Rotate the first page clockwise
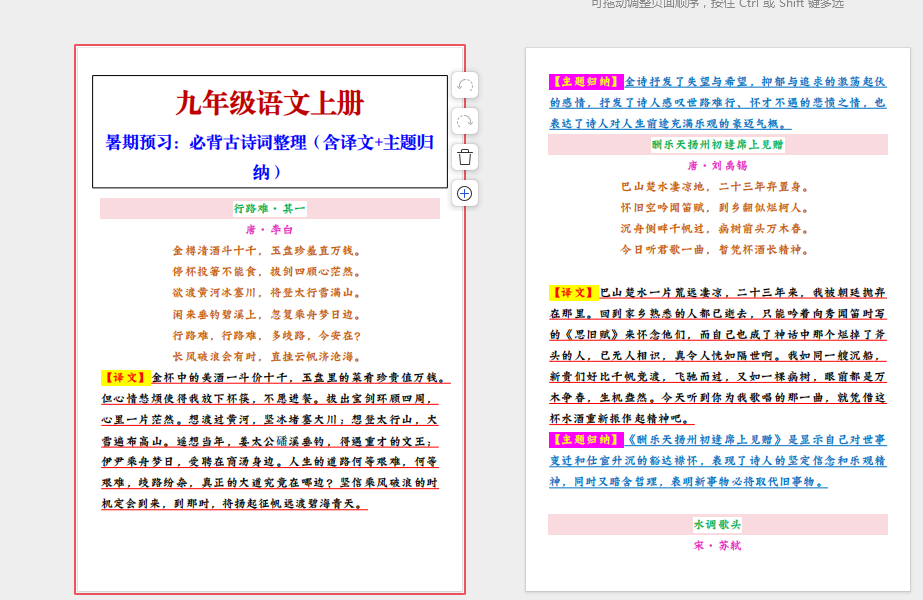The height and width of the screenshot is (600, 923). 465,122
